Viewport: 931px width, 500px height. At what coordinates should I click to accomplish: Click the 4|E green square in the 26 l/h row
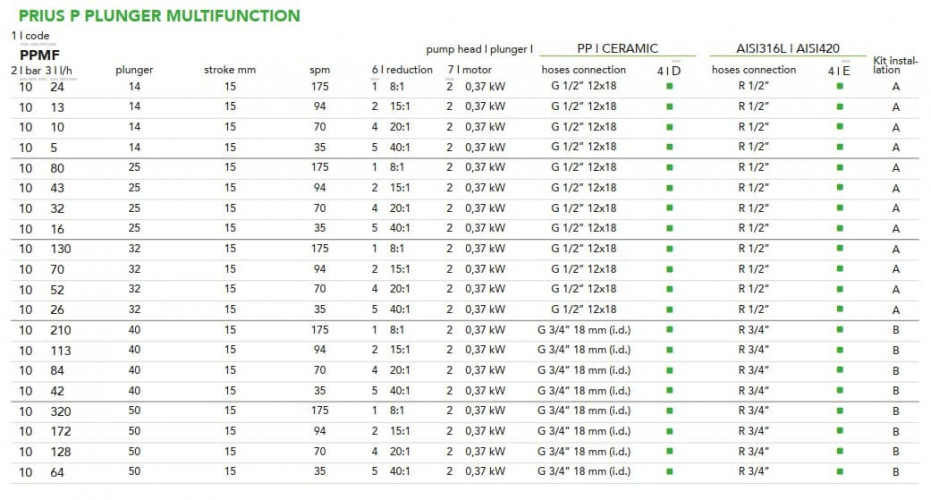[839, 309]
